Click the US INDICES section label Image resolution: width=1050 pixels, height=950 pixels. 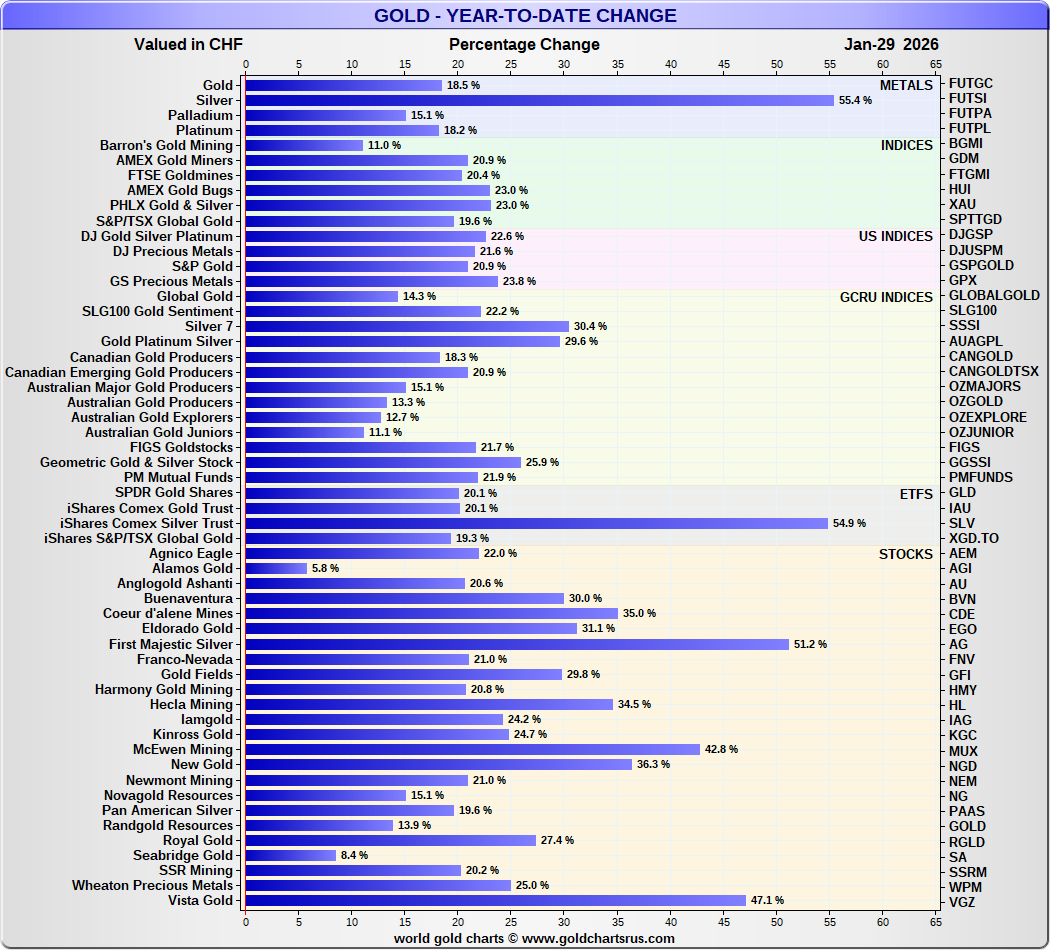click(895, 236)
